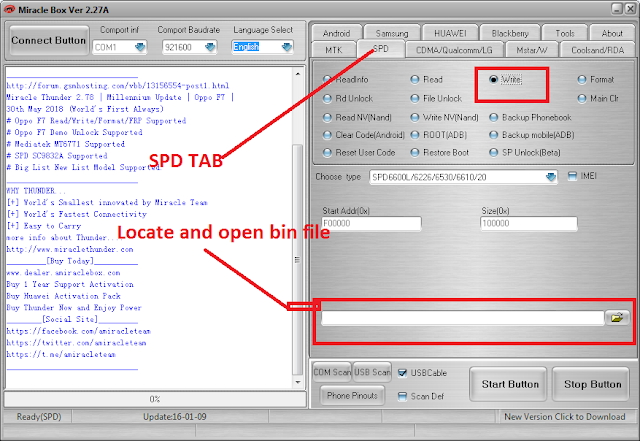This screenshot has height=441, width=640.
Task: Switch to the Mstar/W tab
Action: coord(532,50)
